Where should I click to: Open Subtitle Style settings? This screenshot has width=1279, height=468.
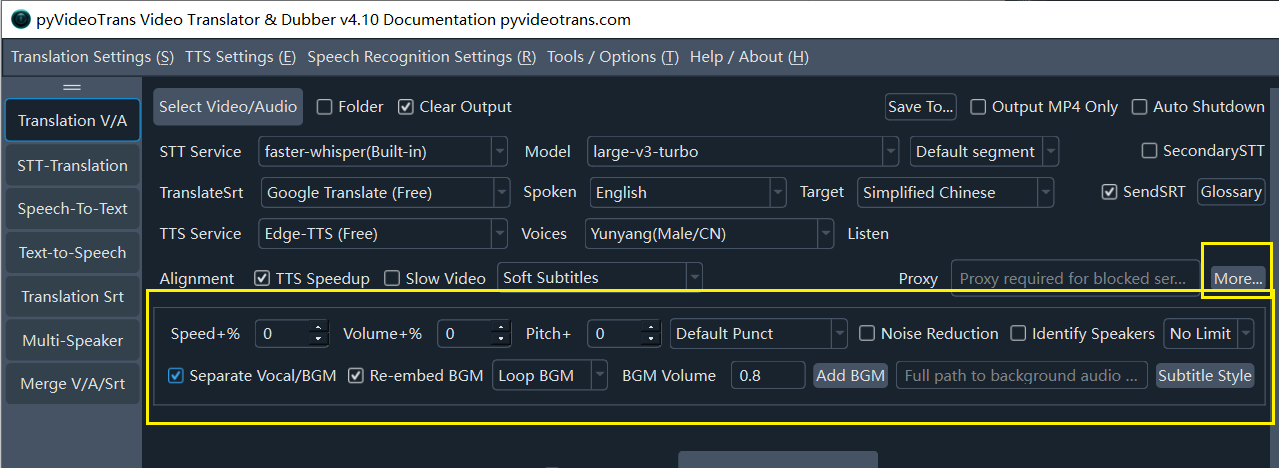tap(1204, 376)
